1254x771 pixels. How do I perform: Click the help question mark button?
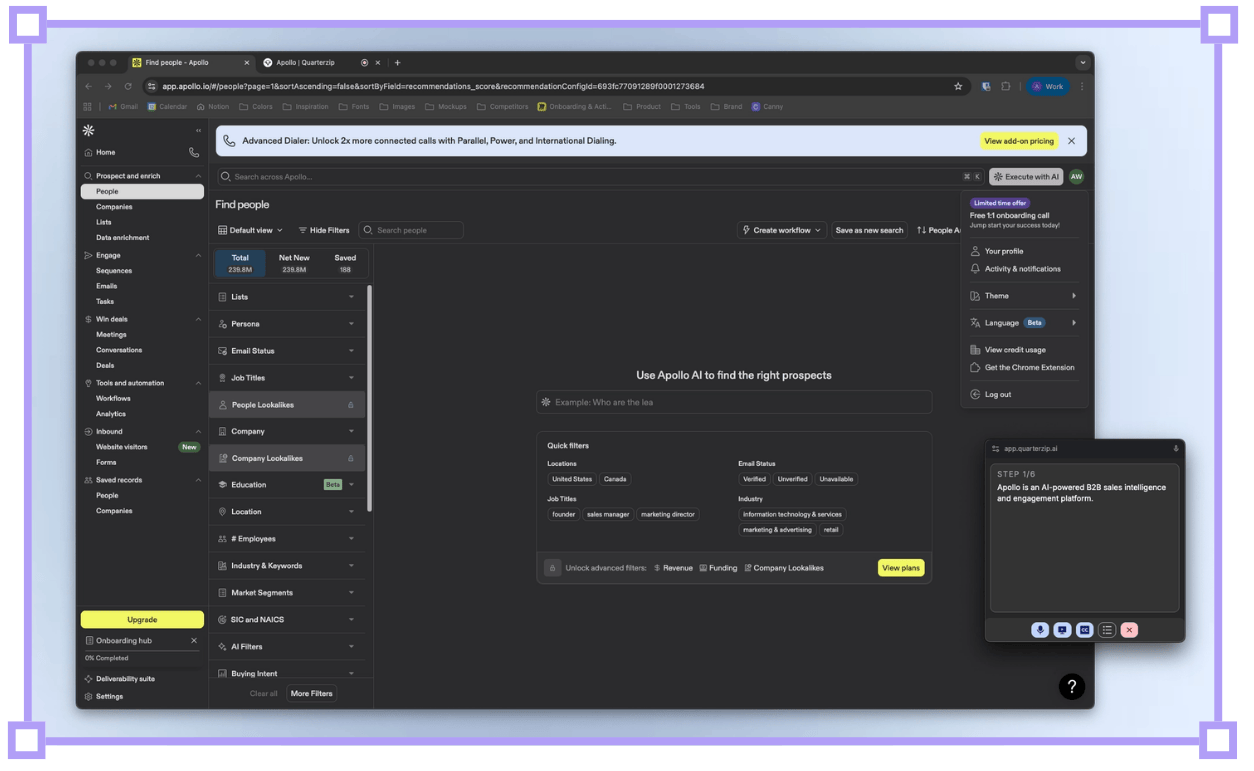[1071, 686]
